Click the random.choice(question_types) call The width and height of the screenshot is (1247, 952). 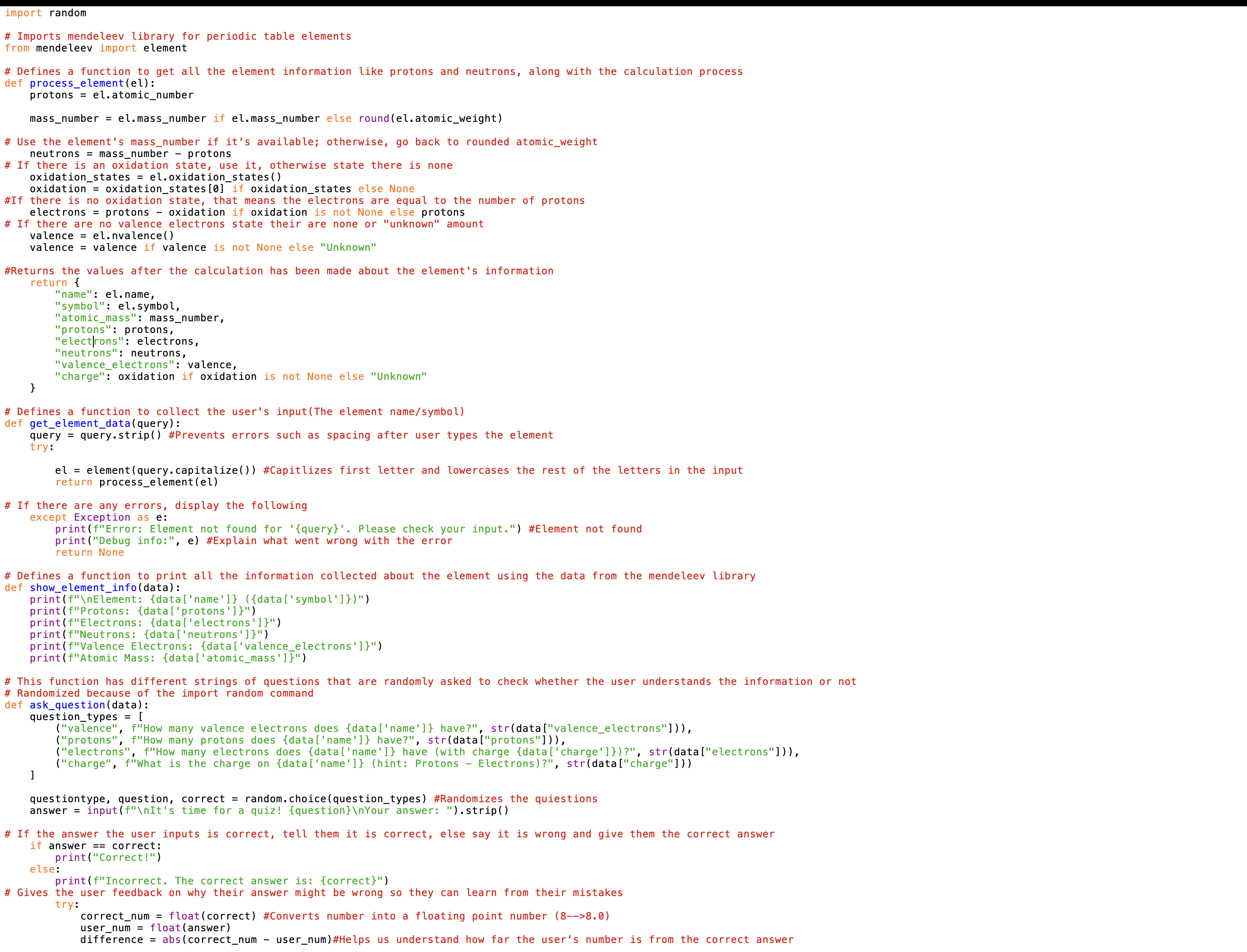point(335,799)
